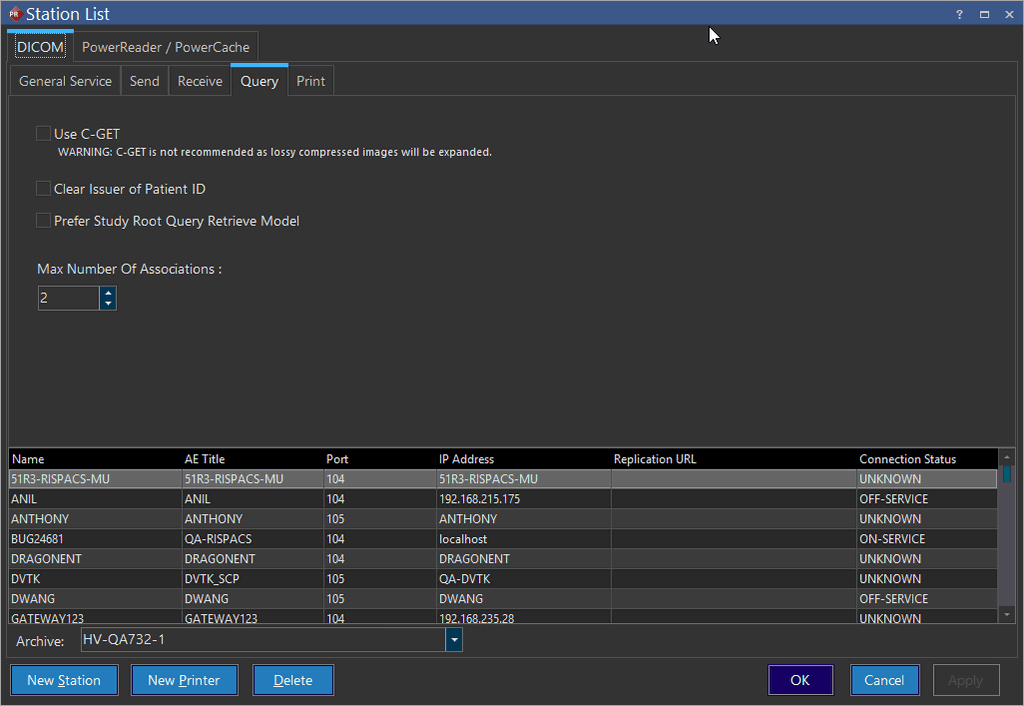Switch to the Print tab
The height and width of the screenshot is (706, 1024).
(x=310, y=81)
